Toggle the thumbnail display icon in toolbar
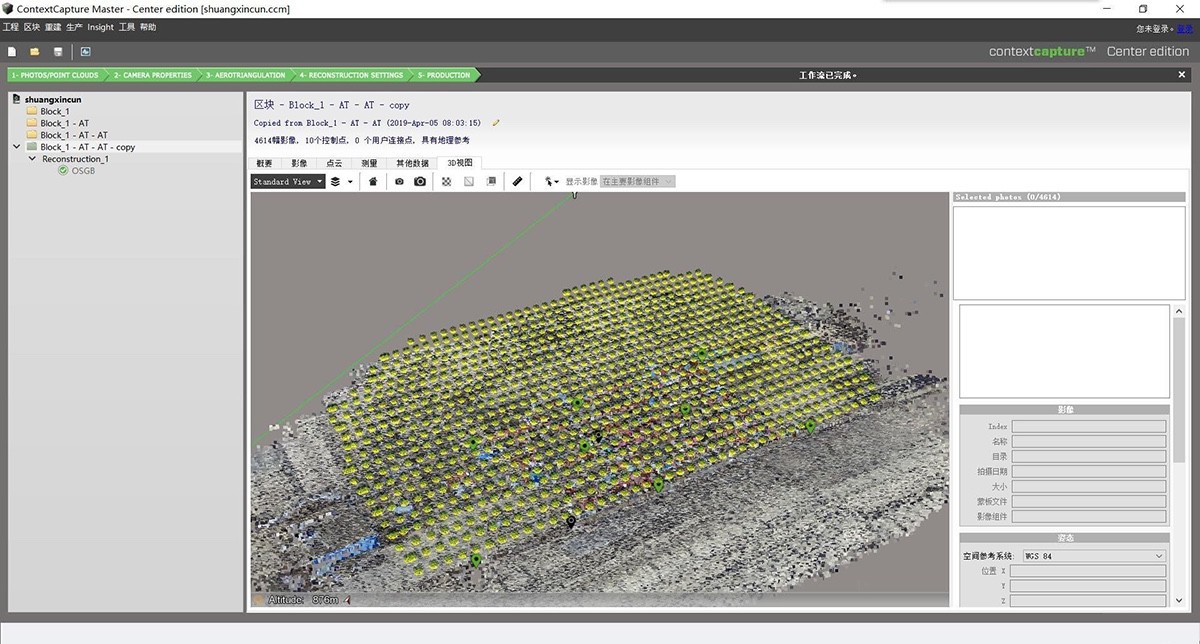This screenshot has width=1200, height=644. (490, 181)
